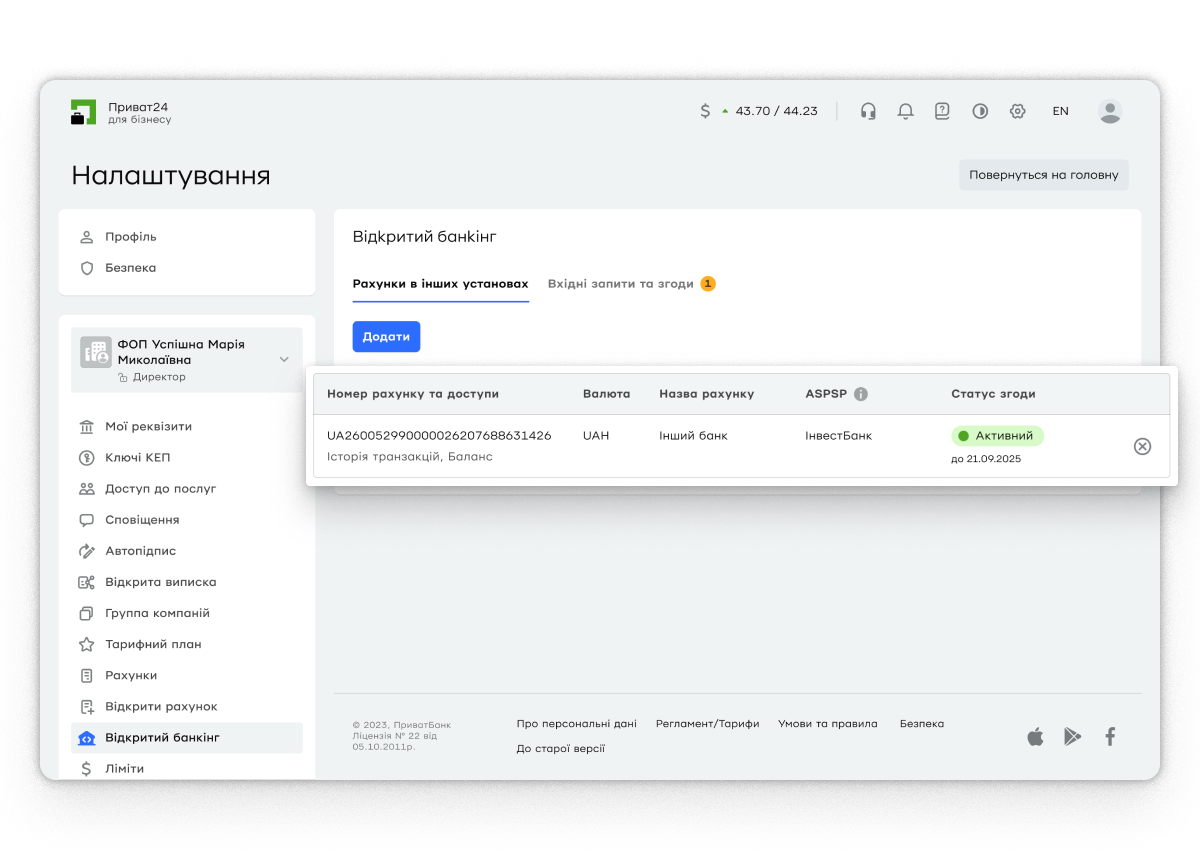
Task: Open the notifications bell icon
Action: pyautogui.click(x=905, y=111)
